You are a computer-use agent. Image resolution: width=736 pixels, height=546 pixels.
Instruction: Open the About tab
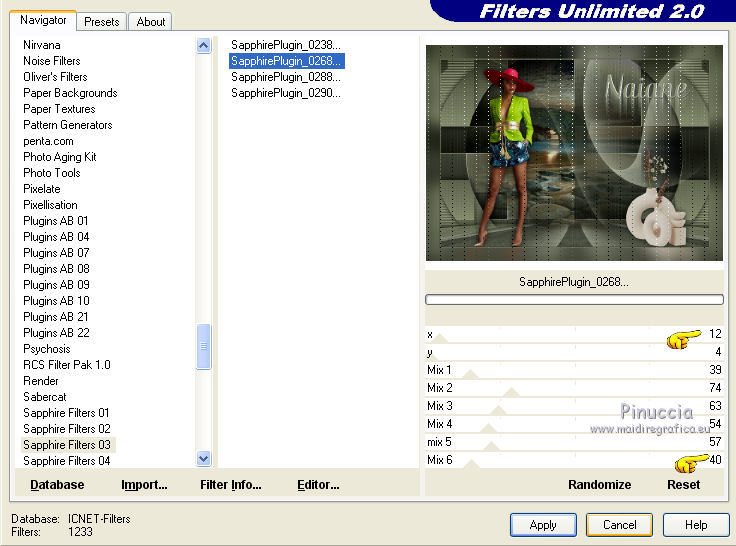pyautogui.click(x=151, y=22)
